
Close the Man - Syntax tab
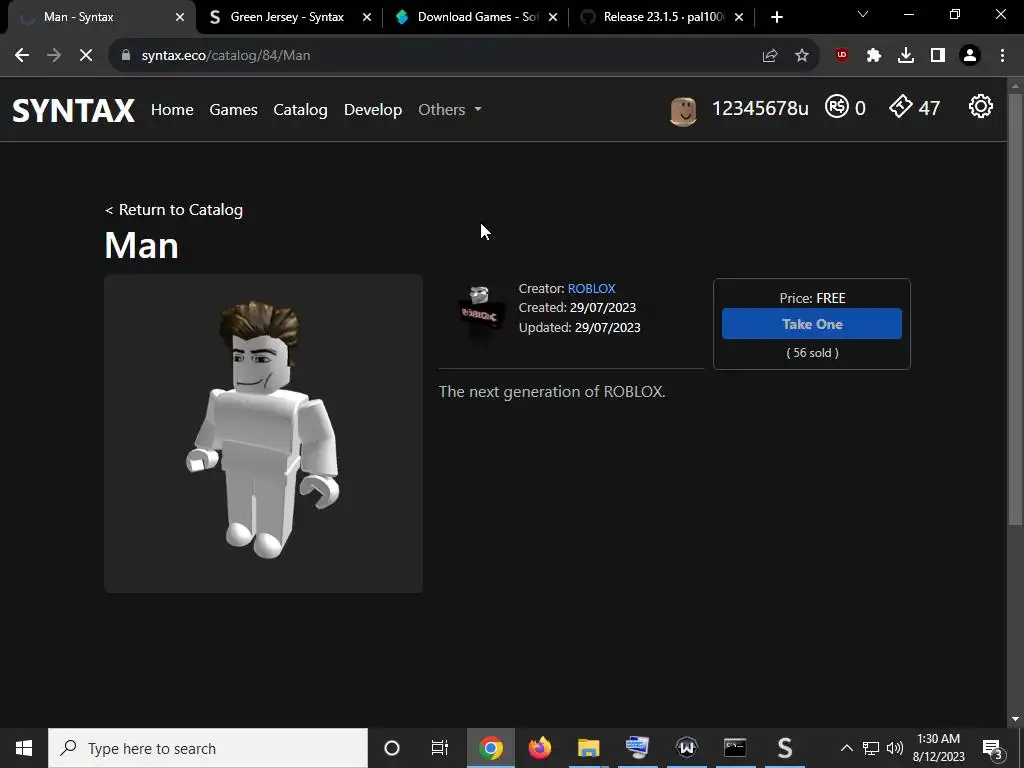(x=180, y=17)
